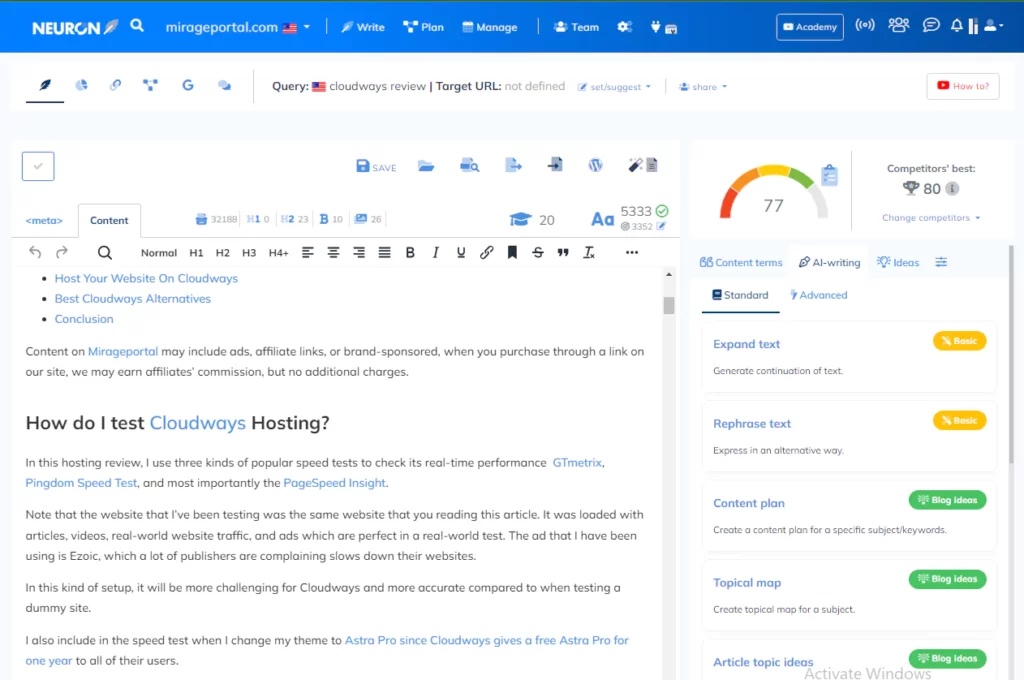Open the Rephrase text AI option
The image size is (1024, 680).
pos(849,436)
